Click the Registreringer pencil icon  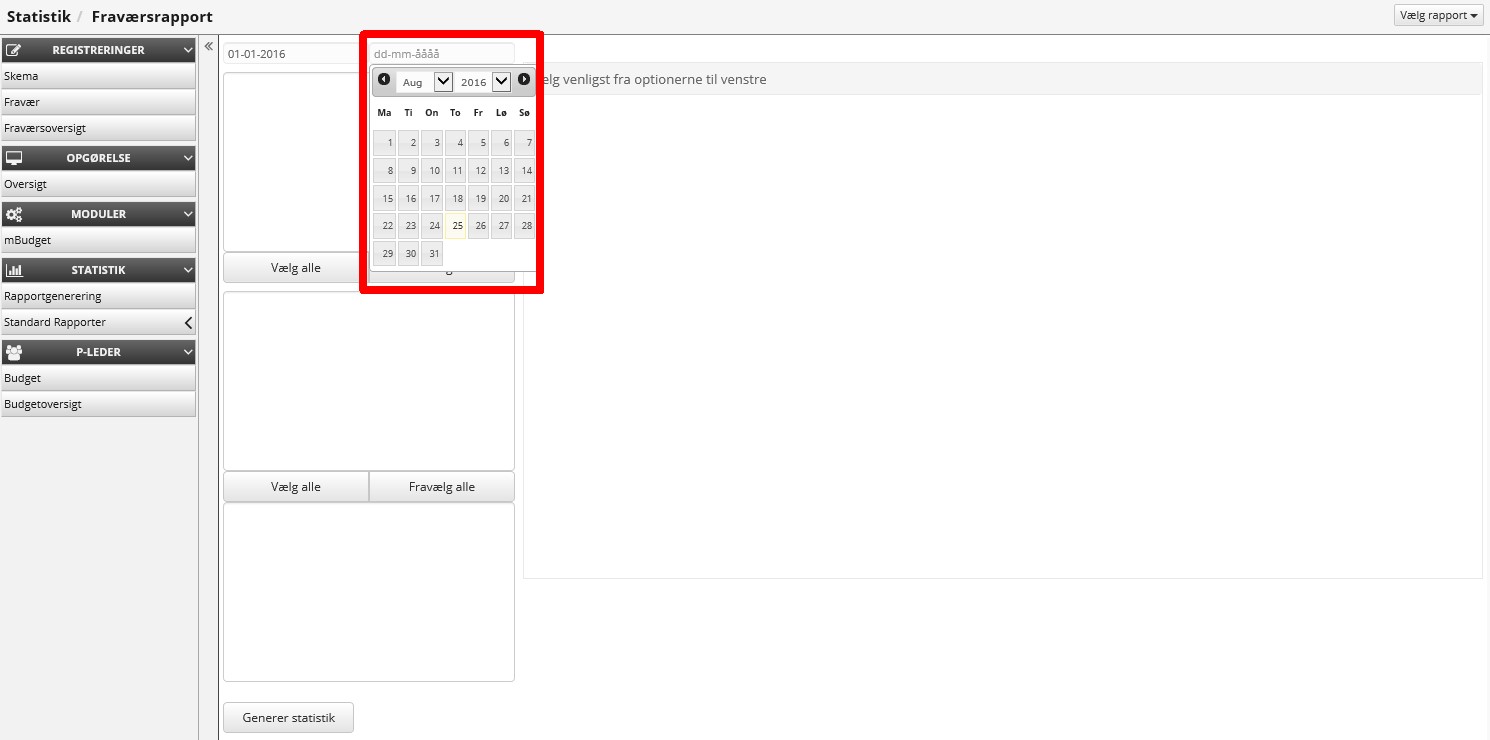pos(14,50)
